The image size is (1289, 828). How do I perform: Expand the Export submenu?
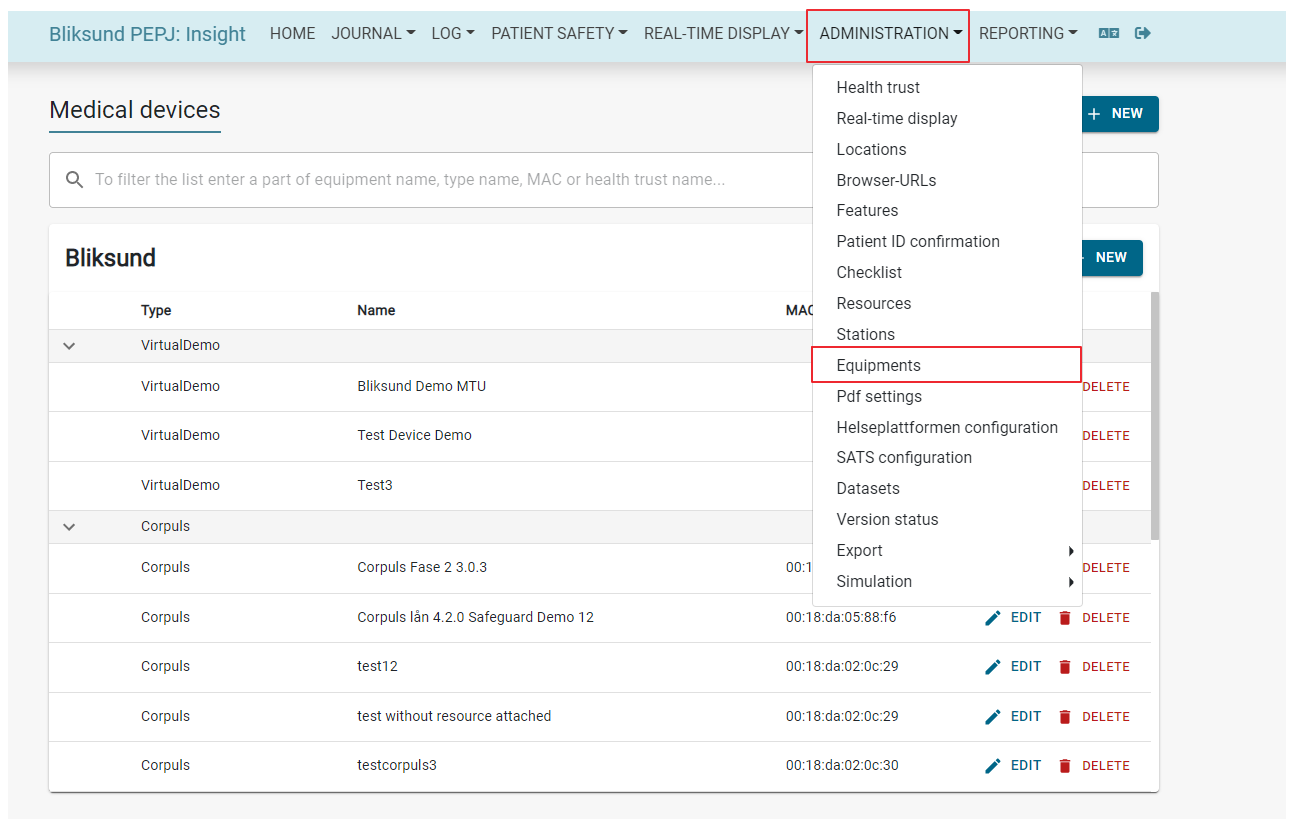pyautogui.click(x=947, y=551)
